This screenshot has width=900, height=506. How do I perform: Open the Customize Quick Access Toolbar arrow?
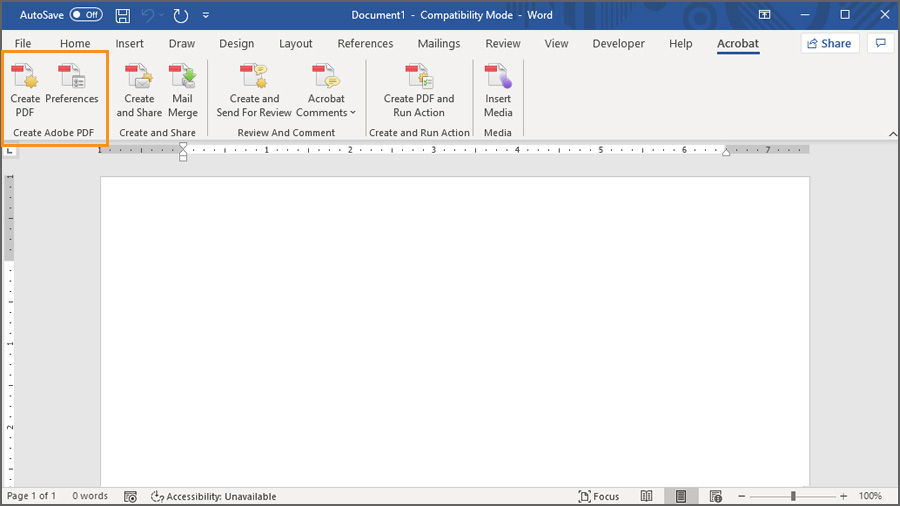(205, 15)
